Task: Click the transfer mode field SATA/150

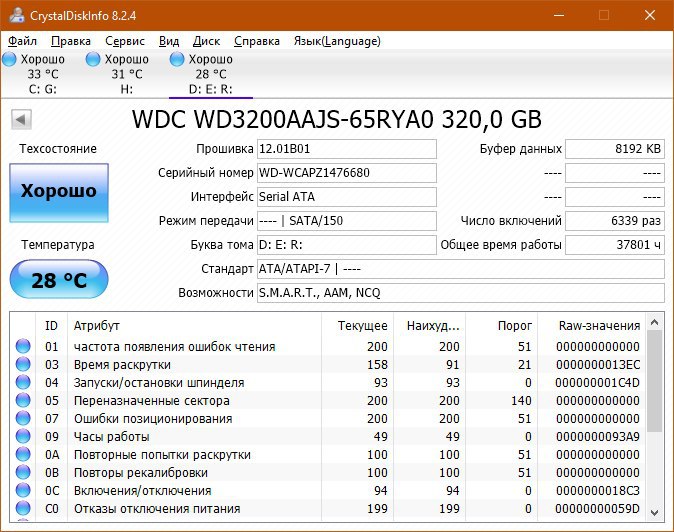Action: [347, 221]
